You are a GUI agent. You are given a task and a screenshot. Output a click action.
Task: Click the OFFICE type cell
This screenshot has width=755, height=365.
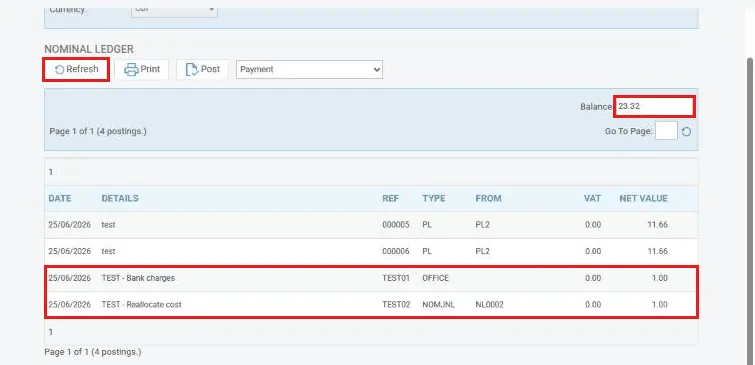435,278
